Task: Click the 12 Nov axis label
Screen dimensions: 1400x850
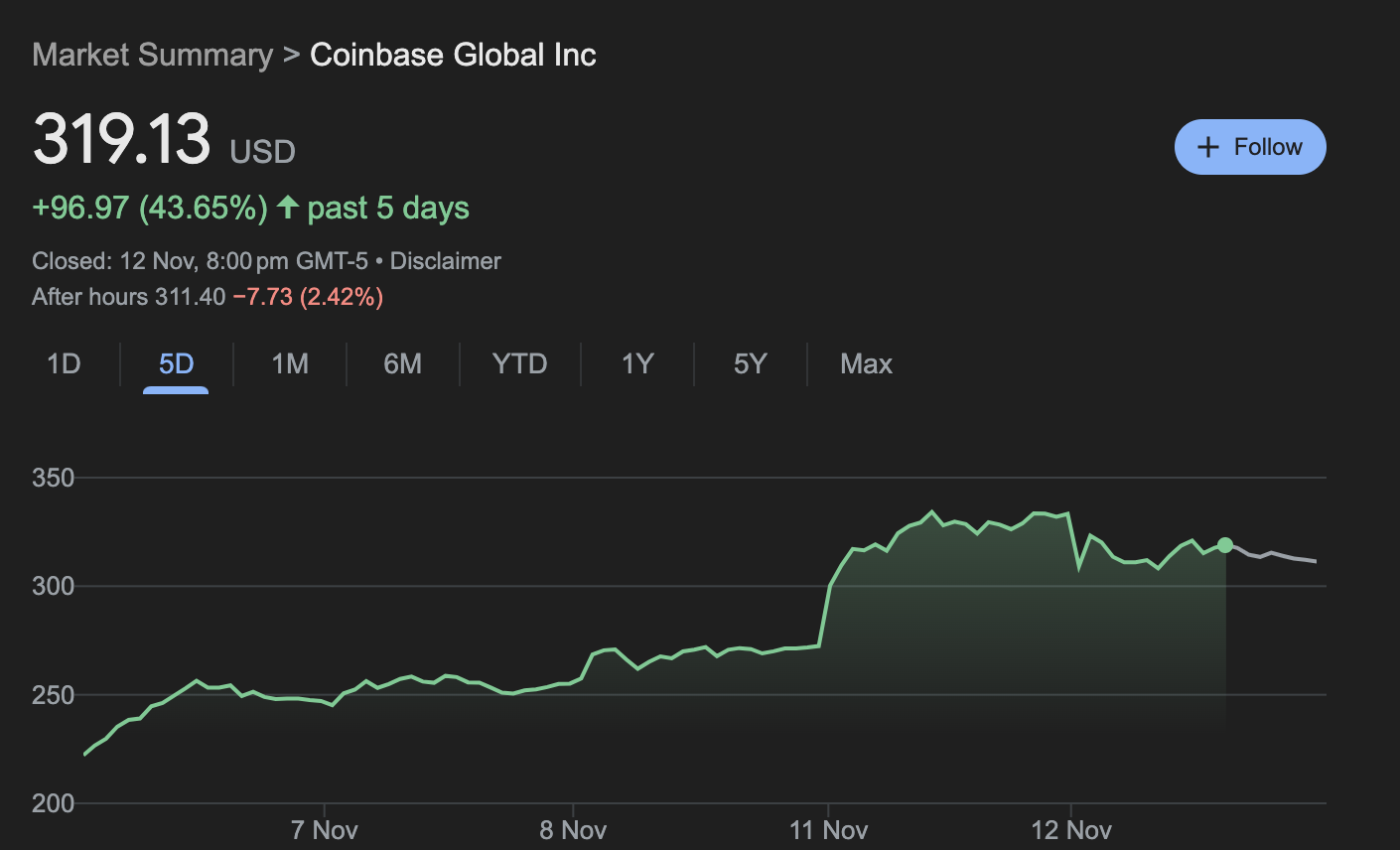Action: tap(1072, 829)
